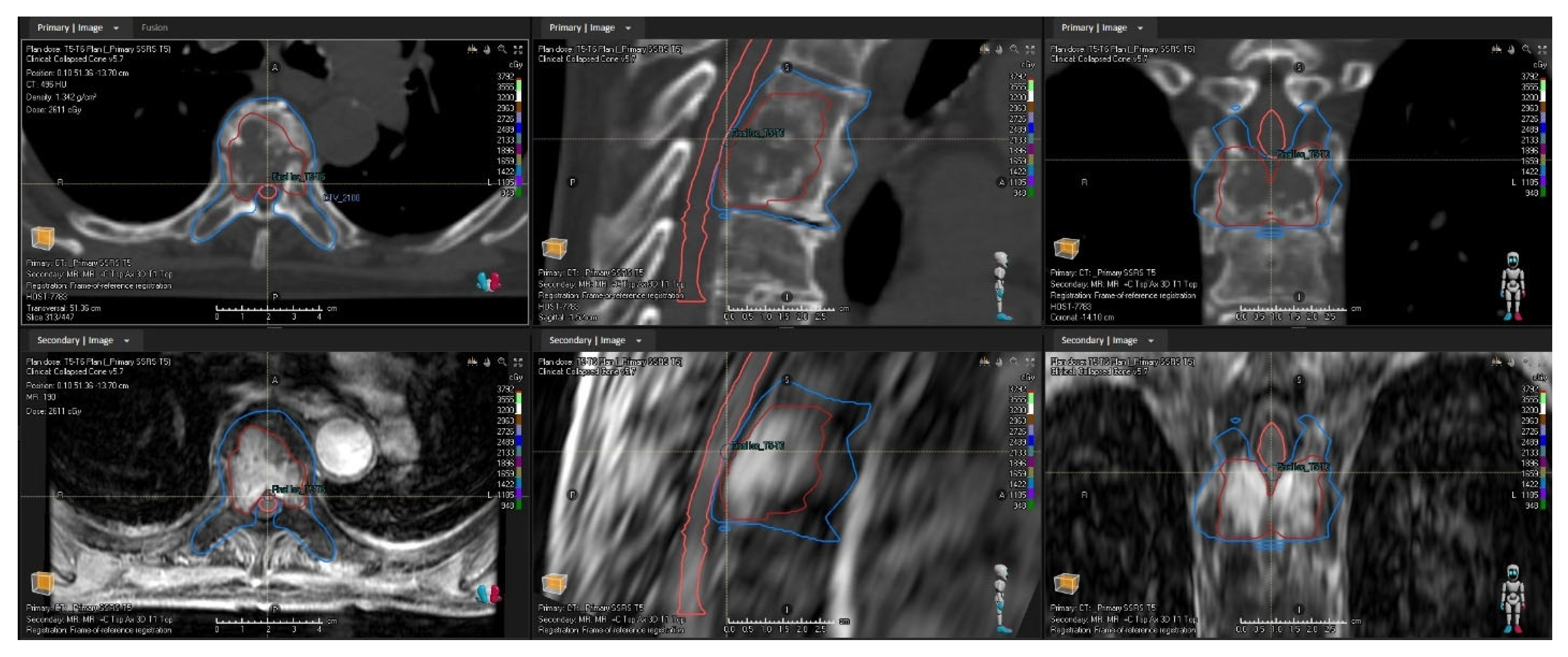The width and height of the screenshot is (1568, 657).
Task: Open Primary | Image dropdown above axial CT view
Action: pos(116,28)
